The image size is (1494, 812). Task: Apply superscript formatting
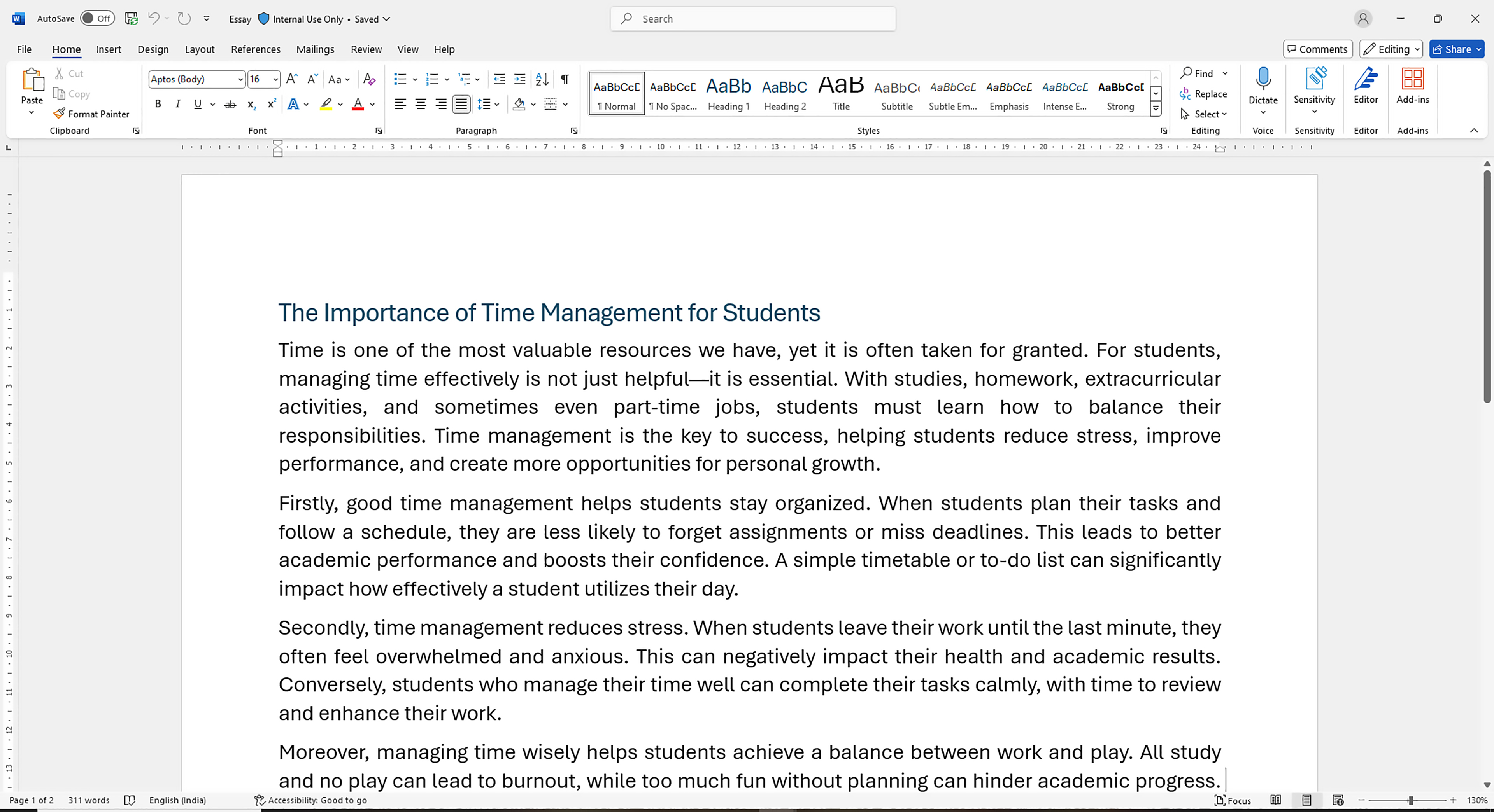272,104
